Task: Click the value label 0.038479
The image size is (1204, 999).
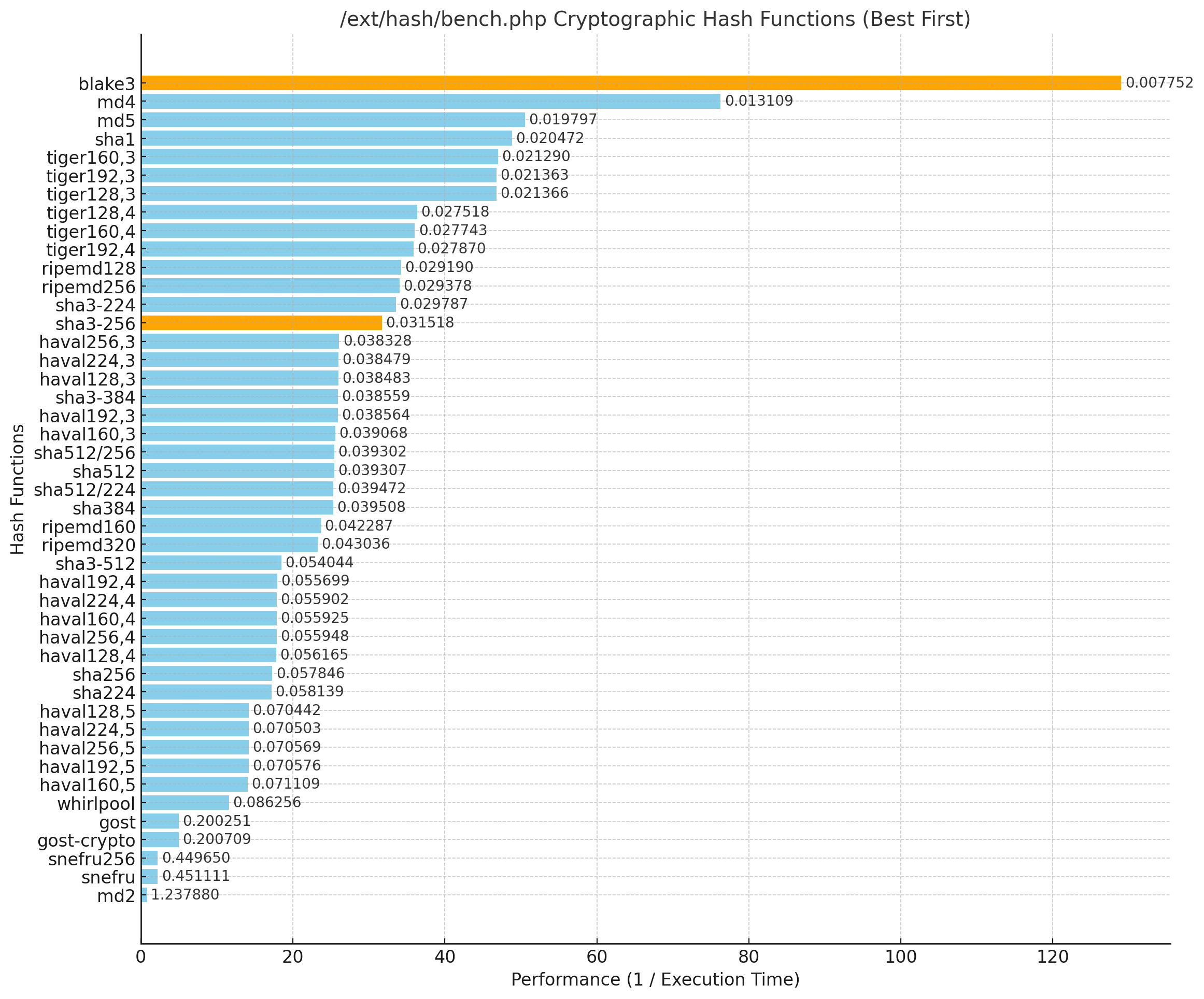Action: tap(377, 360)
